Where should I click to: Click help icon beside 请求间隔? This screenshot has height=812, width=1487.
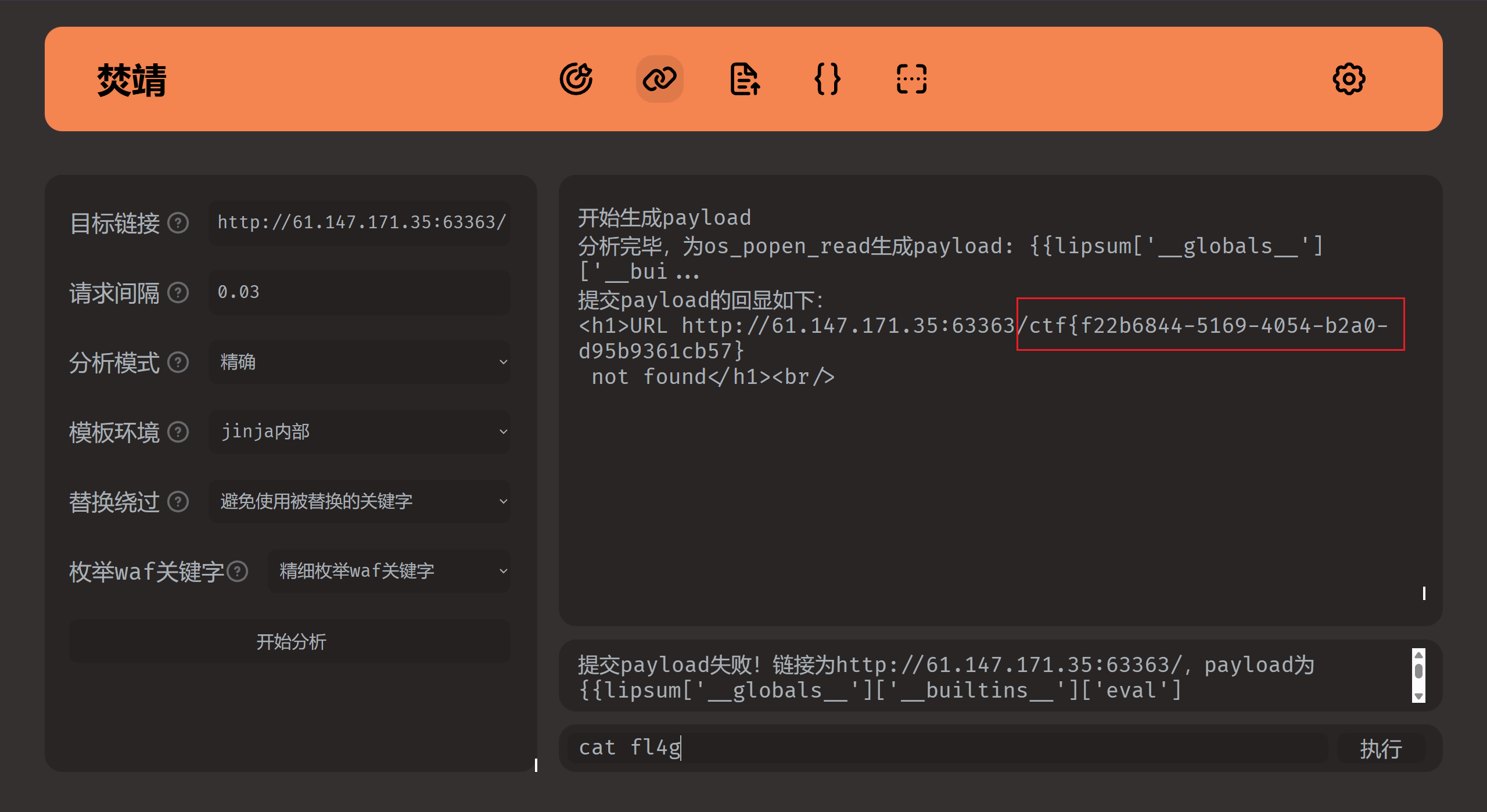178,292
